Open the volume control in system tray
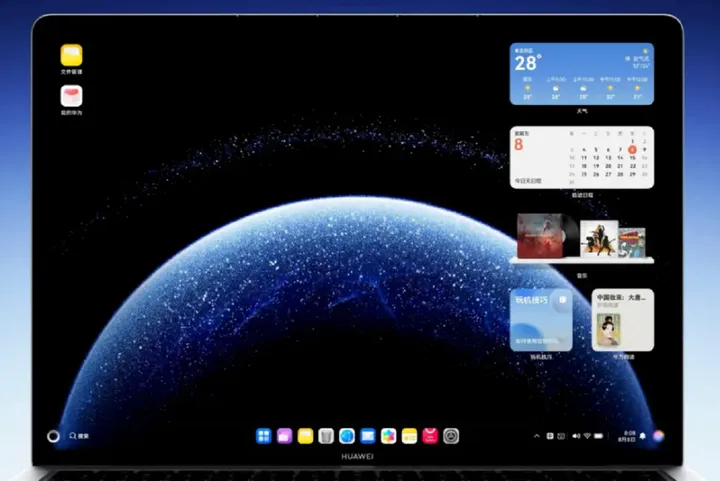The height and width of the screenshot is (481, 720). (x=574, y=436)
